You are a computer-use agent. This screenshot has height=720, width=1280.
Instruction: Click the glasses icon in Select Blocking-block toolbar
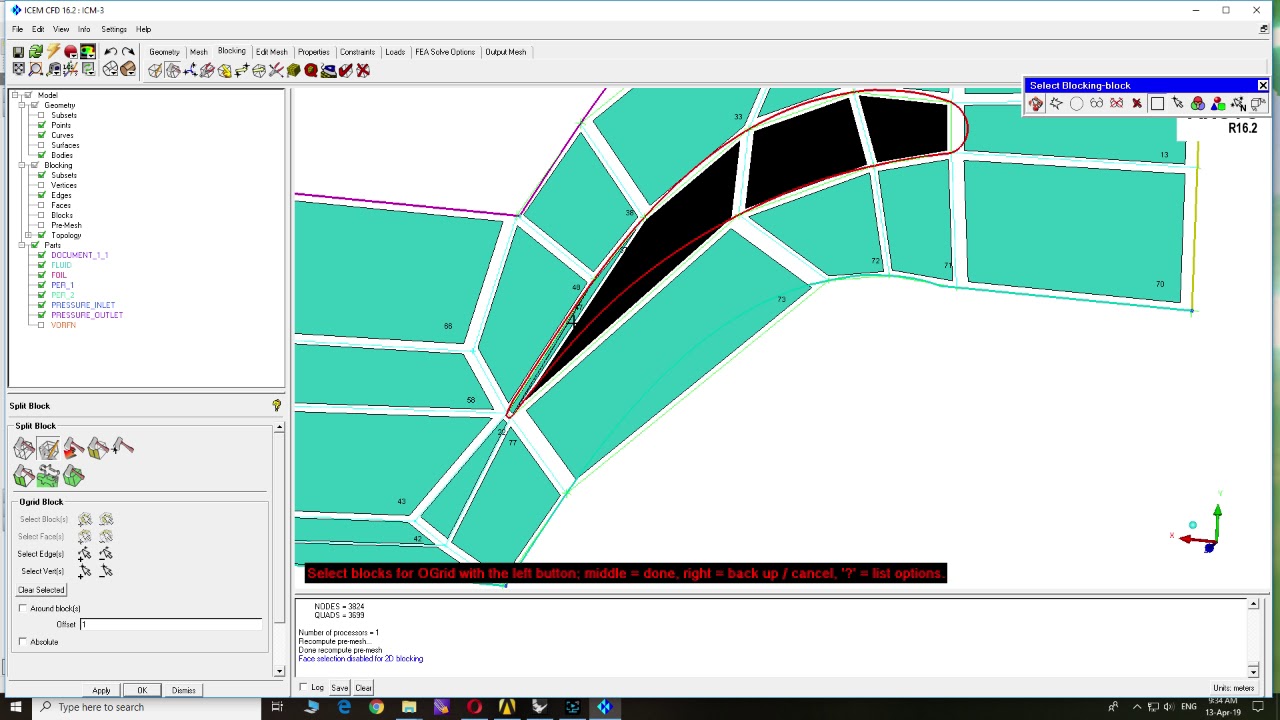pyautogui.click(x=1097, y=104)
